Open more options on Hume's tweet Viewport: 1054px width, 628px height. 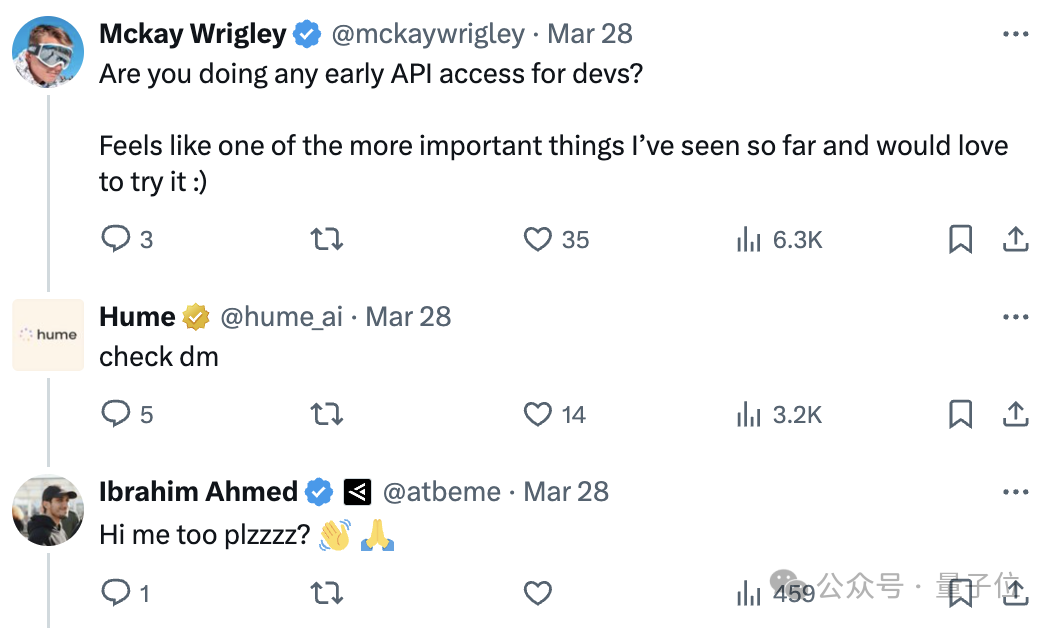[x=1015, y=317]
